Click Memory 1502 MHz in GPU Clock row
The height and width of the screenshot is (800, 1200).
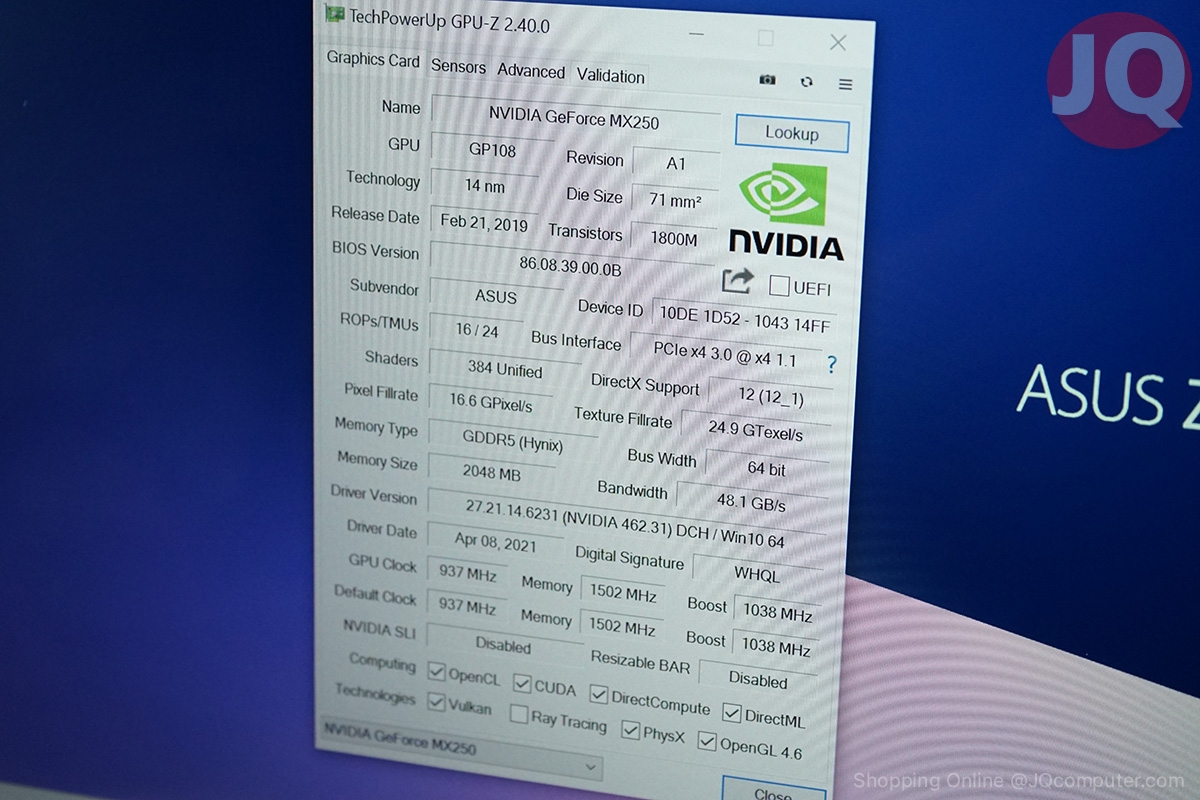click(x=622, y=593)
